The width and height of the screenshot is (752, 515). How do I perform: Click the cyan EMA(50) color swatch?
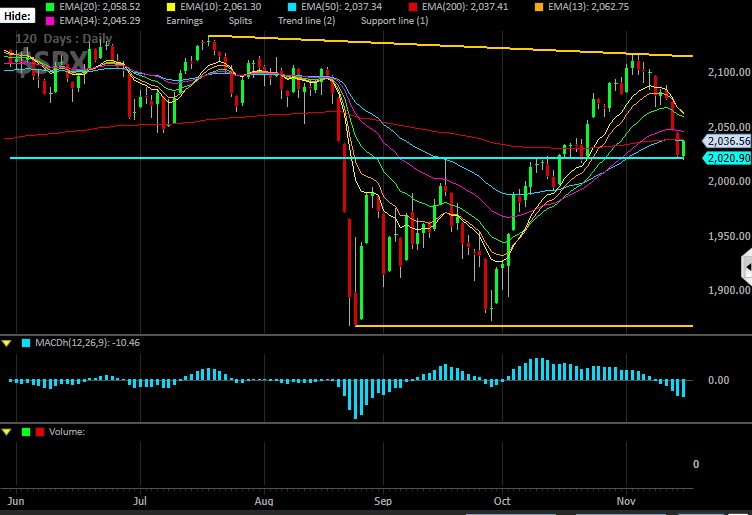292,7
